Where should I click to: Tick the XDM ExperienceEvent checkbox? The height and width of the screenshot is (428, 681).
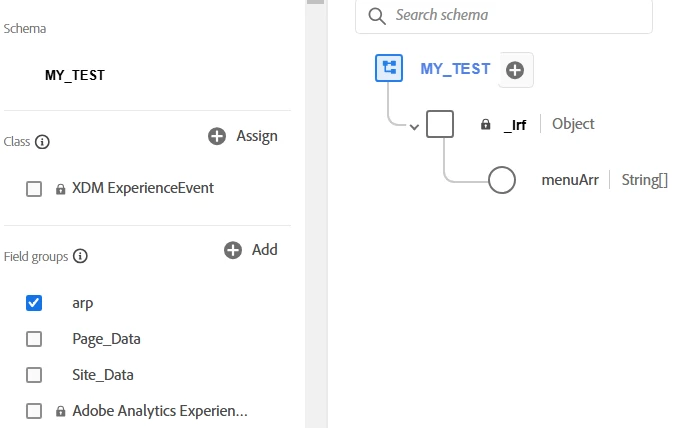[x=34, y=188]
